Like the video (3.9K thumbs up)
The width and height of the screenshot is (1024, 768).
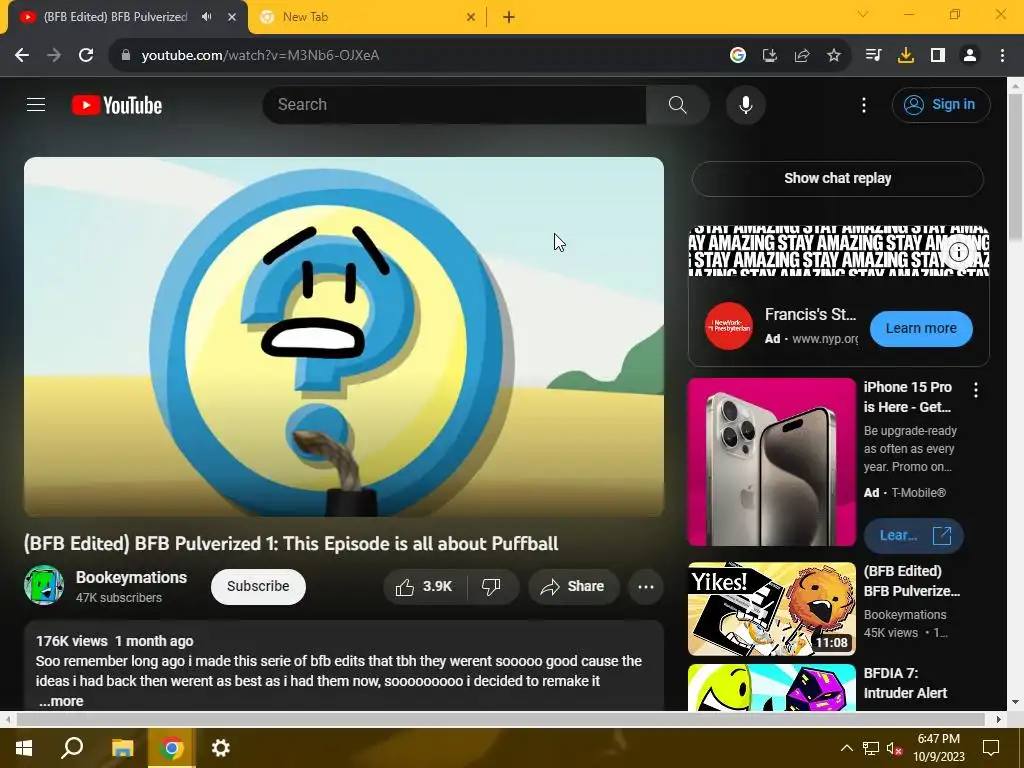coord(424,586)
